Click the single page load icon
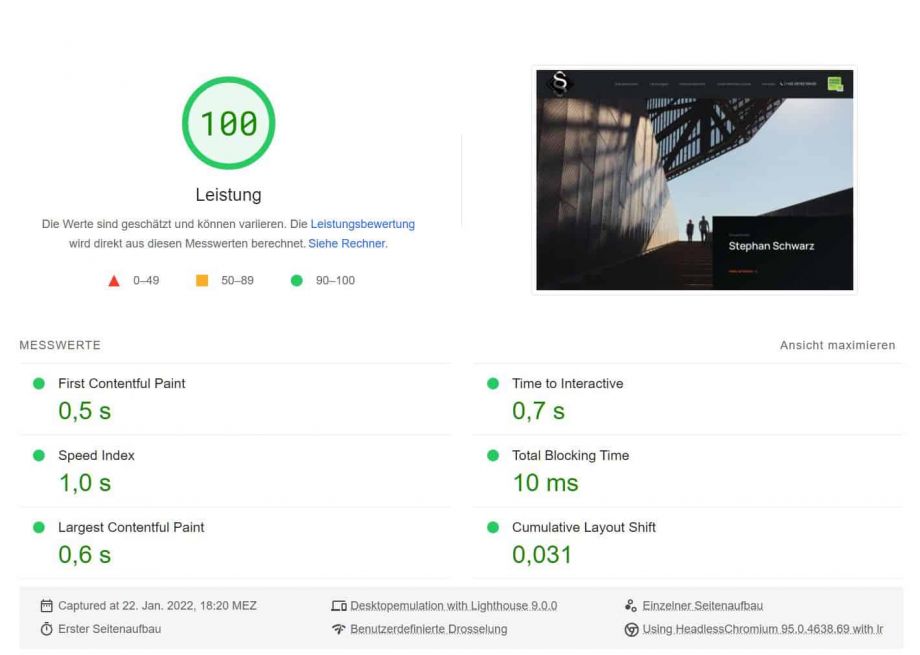The image size is (920, 655). pyautogui.click(x=630, y=606)
